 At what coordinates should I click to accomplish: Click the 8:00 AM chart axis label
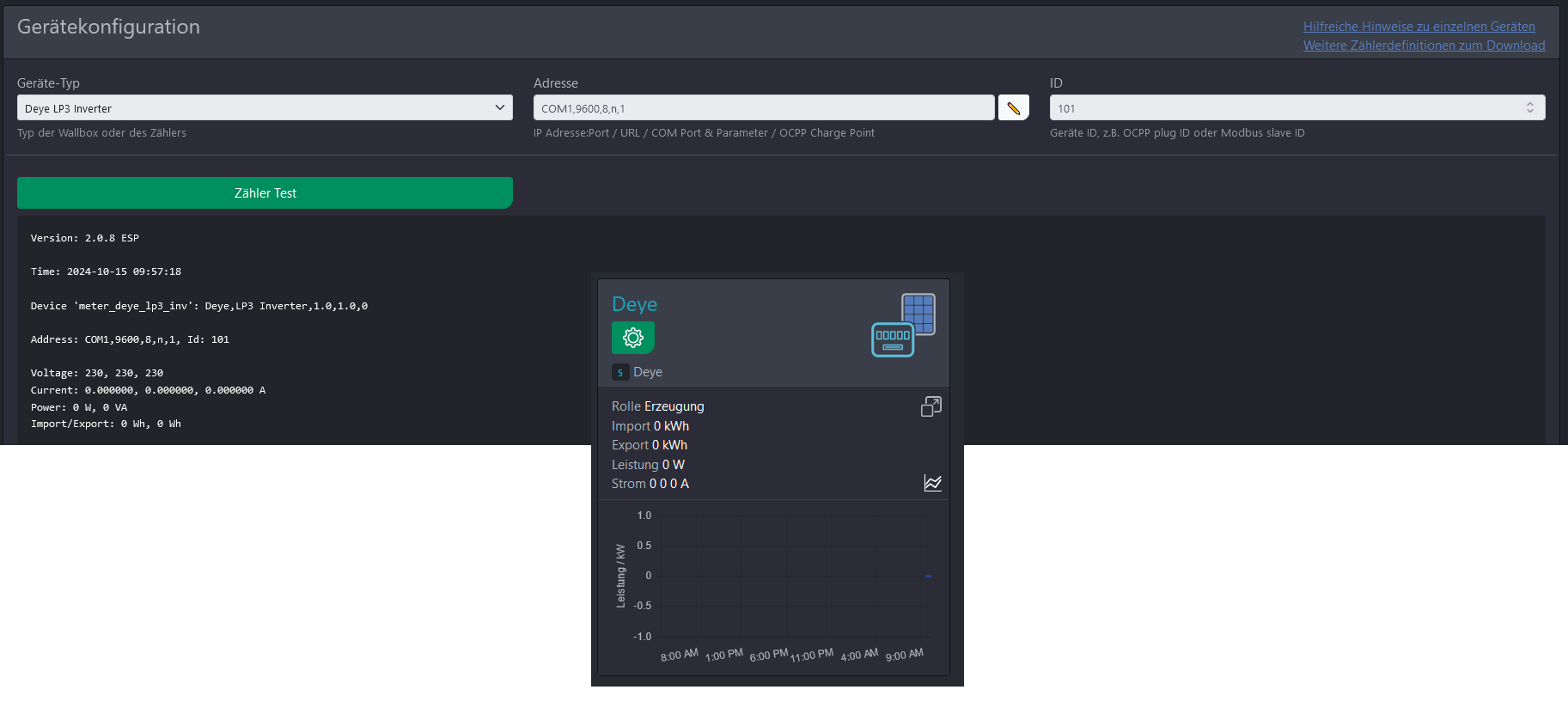680,655
